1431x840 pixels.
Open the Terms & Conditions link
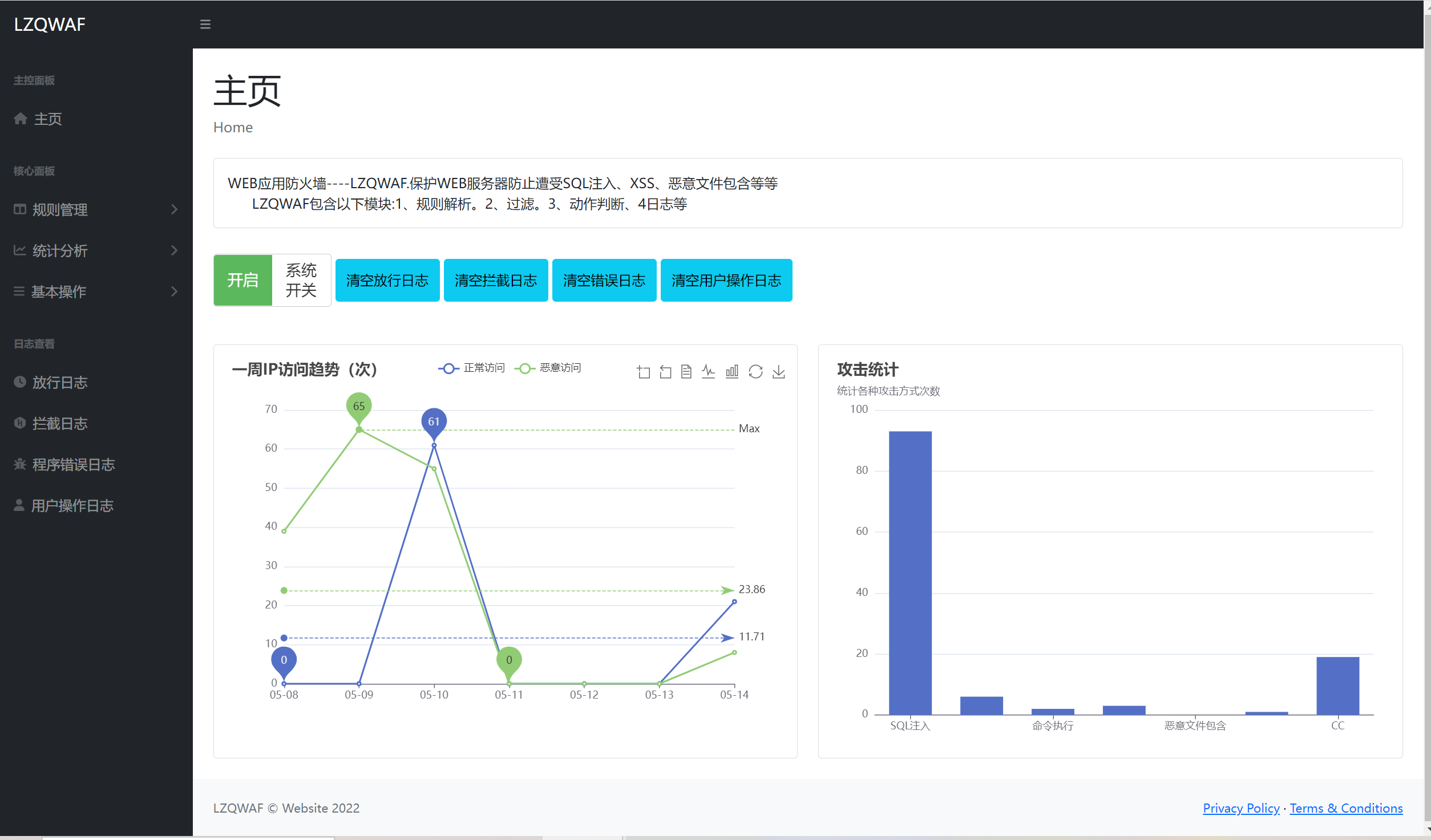tap(1346, 808)
